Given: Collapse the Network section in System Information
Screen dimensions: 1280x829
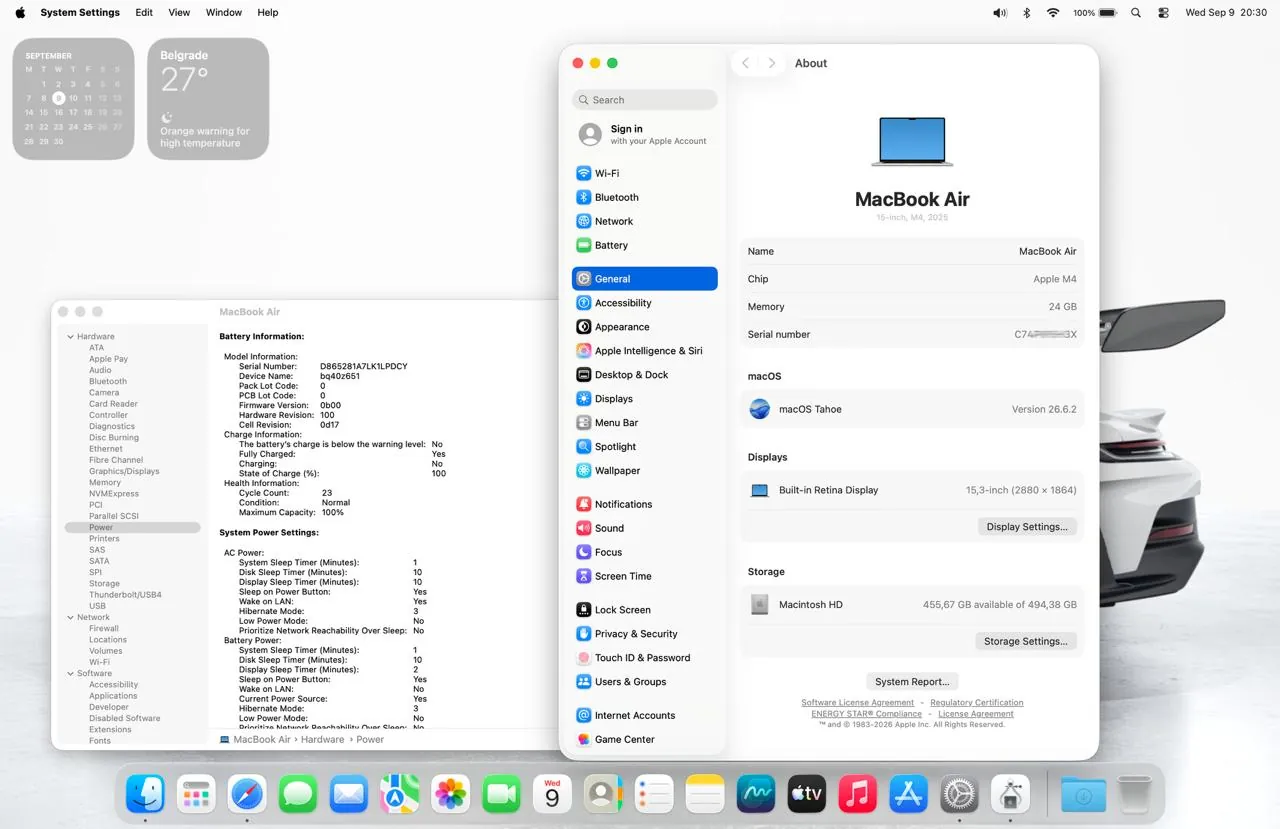Looking at the screenshot, I should point(71,618).
